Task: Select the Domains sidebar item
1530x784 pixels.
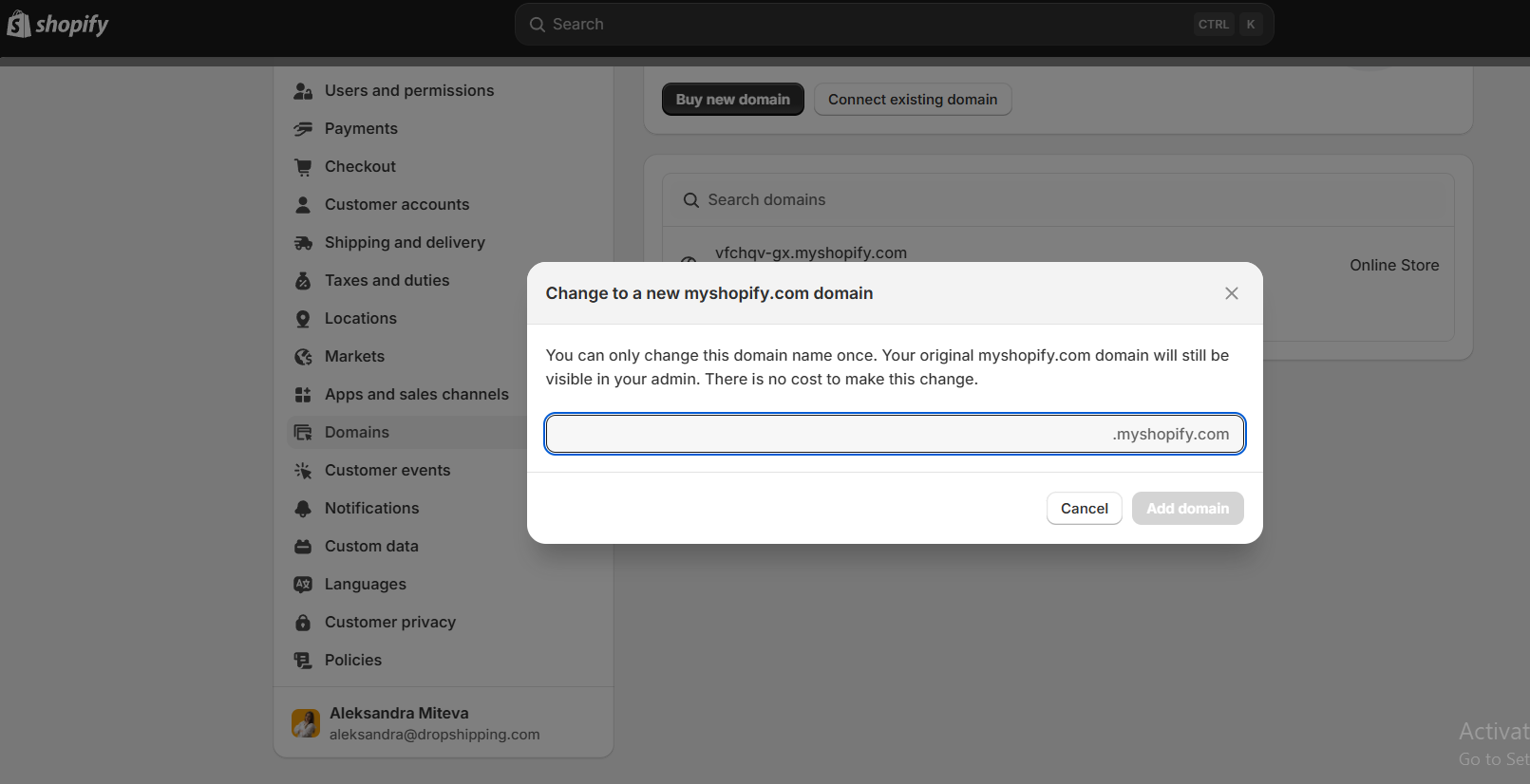Action: [x=407, y=433]
